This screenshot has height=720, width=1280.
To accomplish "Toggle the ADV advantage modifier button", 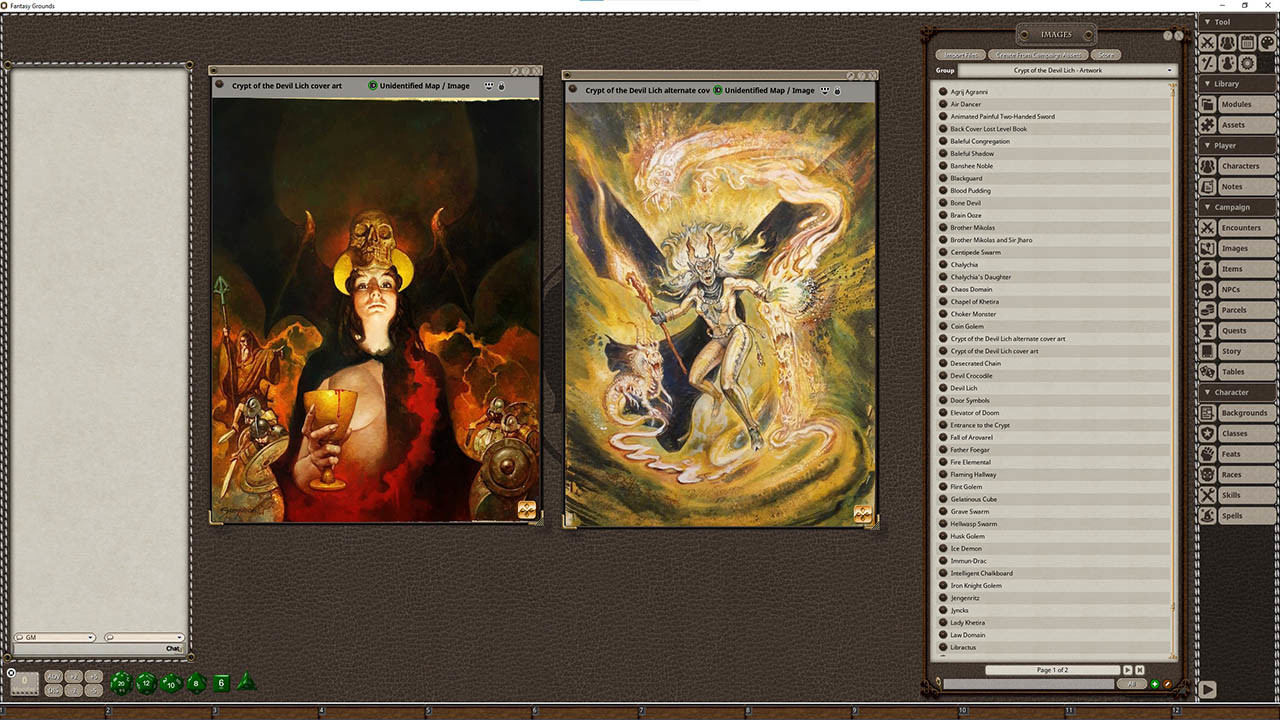I will point(54,677).
